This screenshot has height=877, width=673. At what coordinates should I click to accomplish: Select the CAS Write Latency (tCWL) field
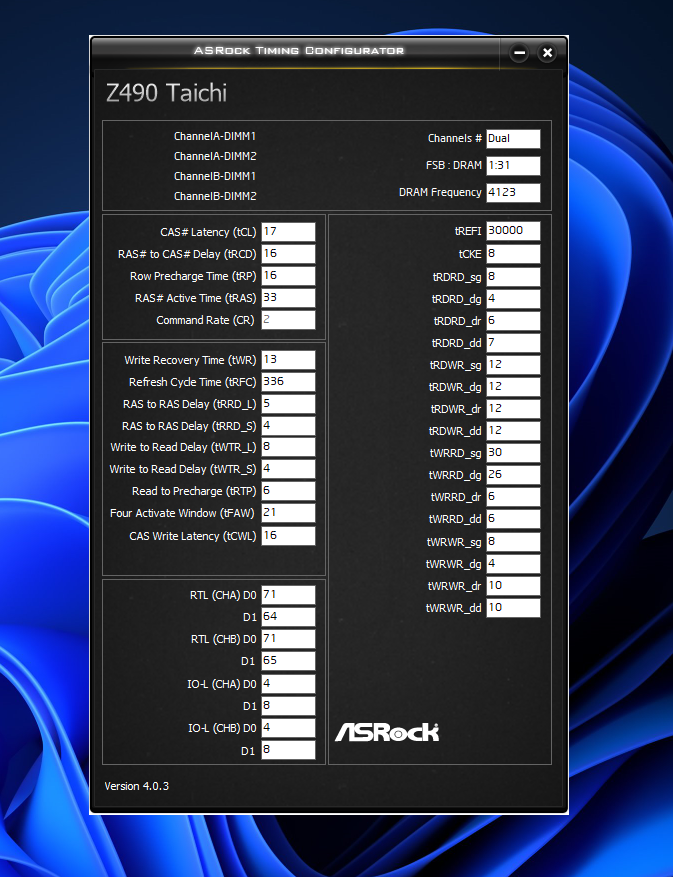pyautogui.click(x=288, y=536)
